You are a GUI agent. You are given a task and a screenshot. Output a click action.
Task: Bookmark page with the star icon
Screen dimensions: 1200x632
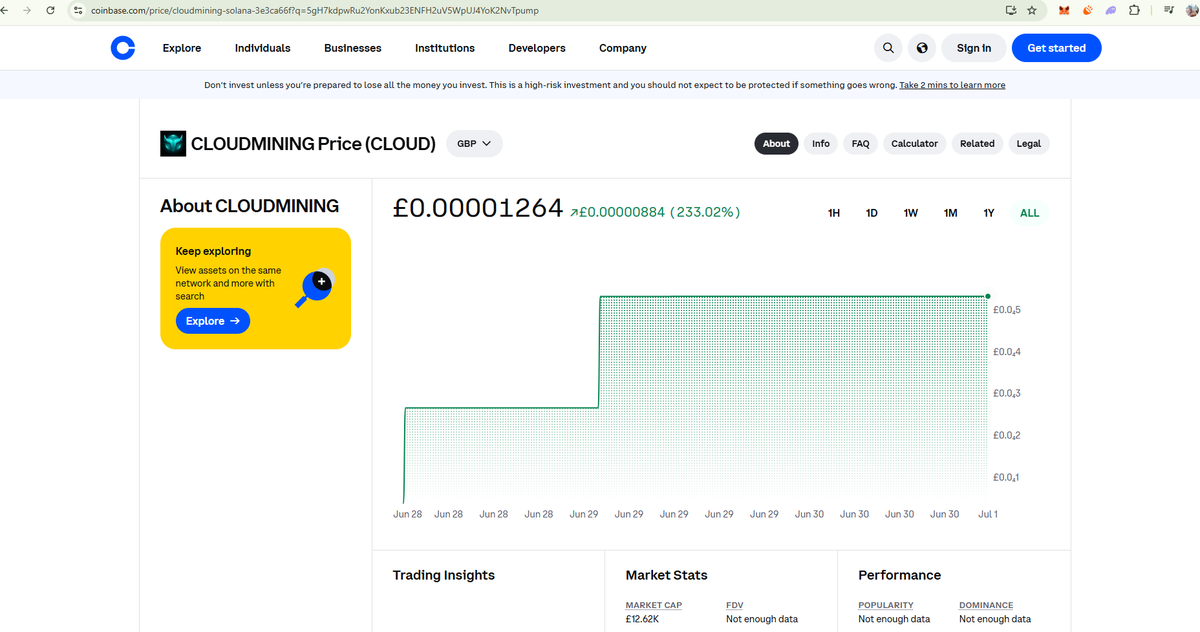click(1031, 10)
